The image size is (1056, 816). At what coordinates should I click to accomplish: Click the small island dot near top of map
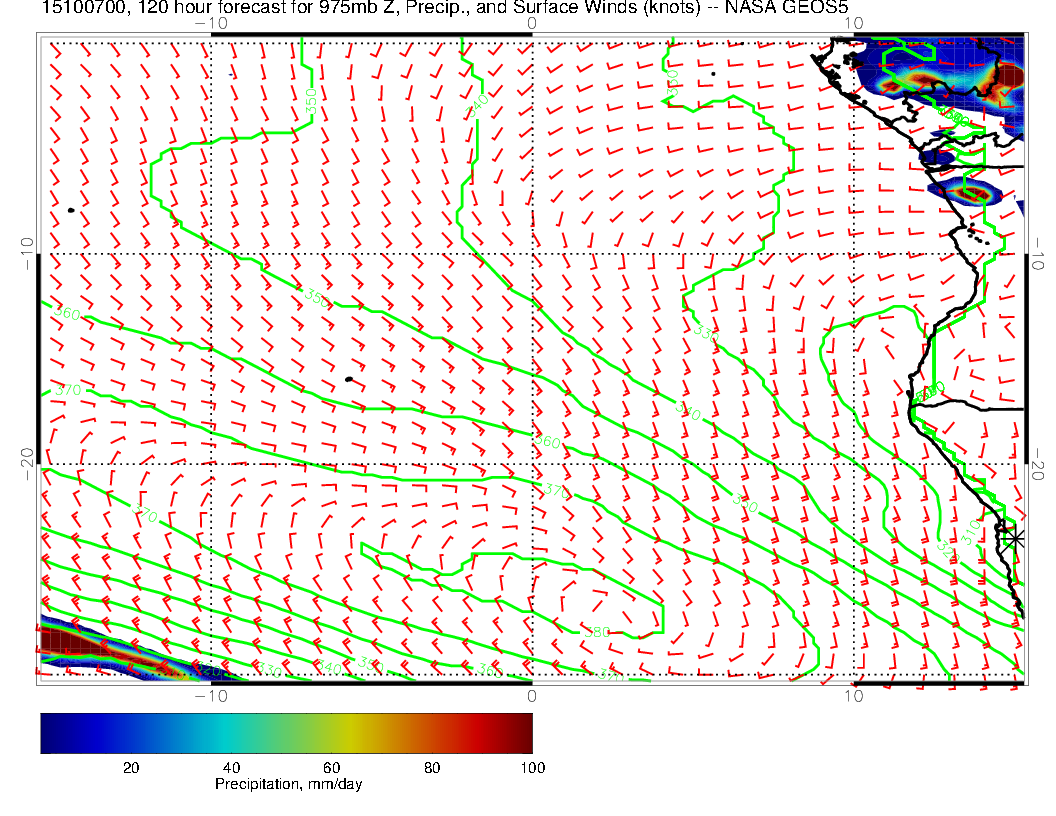(713, 73)
